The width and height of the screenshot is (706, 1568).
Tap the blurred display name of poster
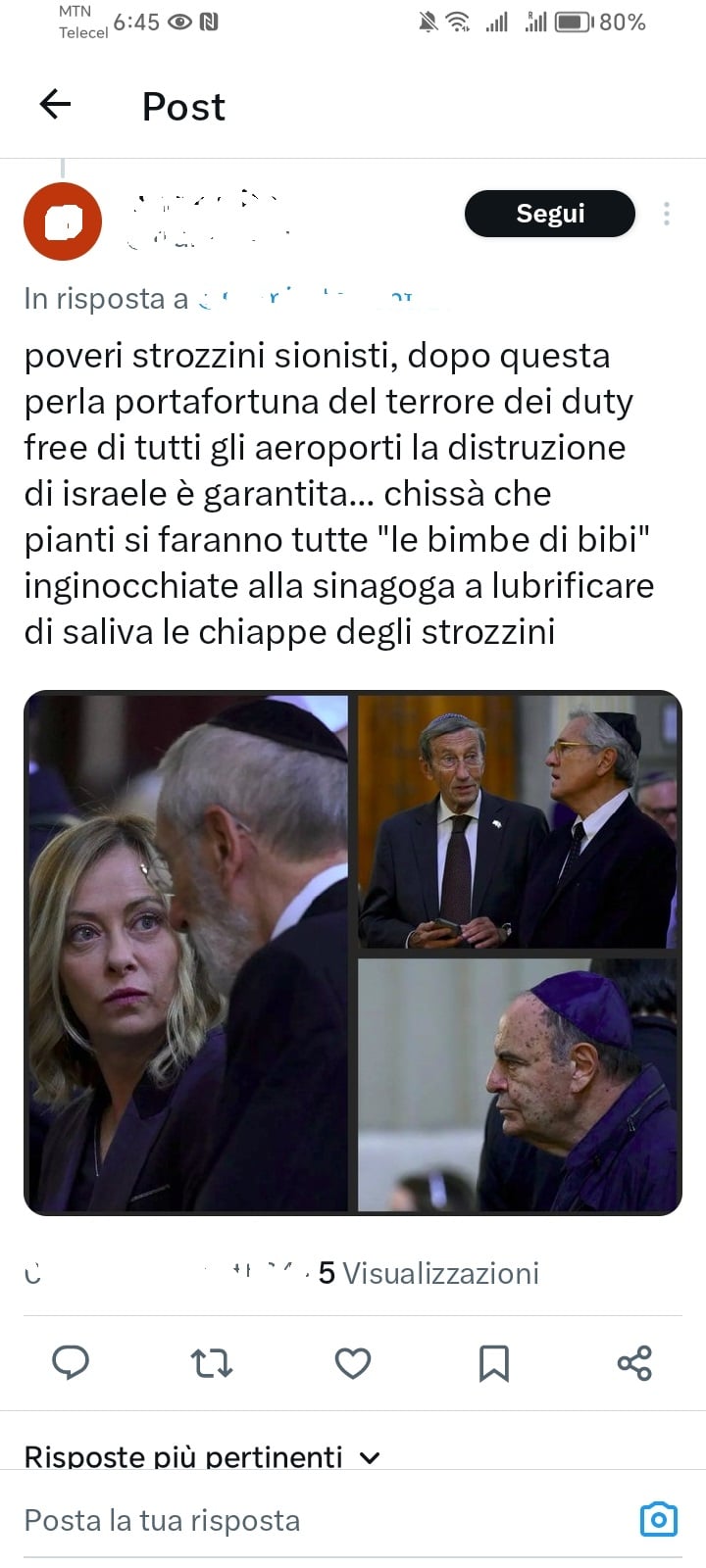click(206, 203)
